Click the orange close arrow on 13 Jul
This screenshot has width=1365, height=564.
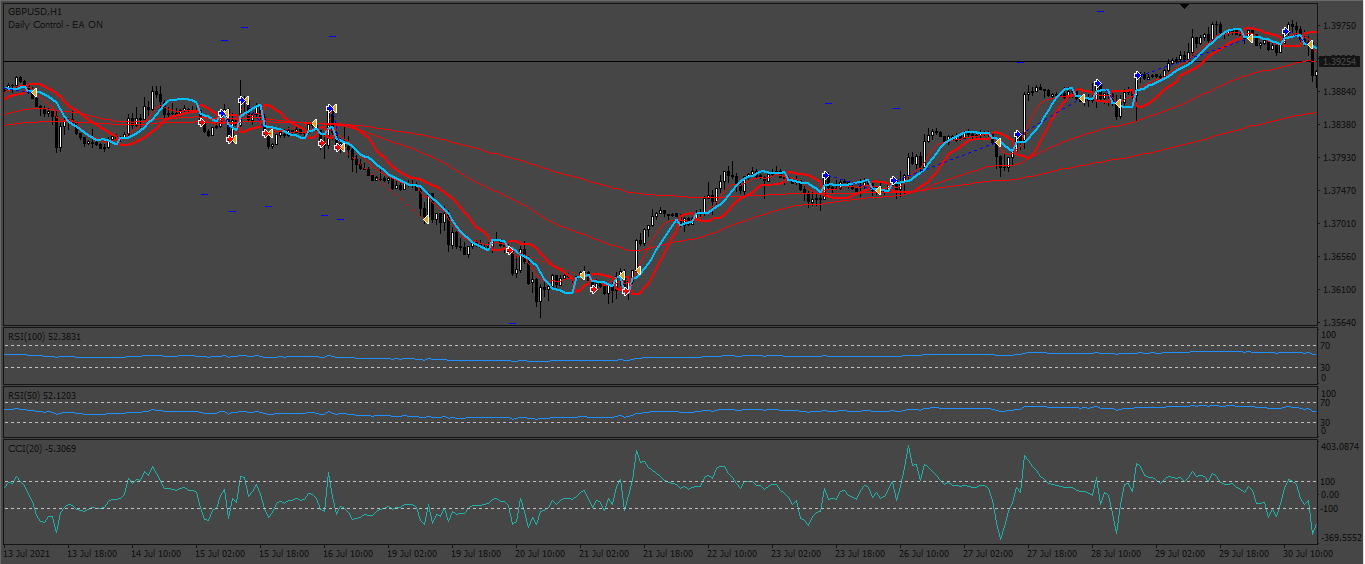[x=33, y=92]
